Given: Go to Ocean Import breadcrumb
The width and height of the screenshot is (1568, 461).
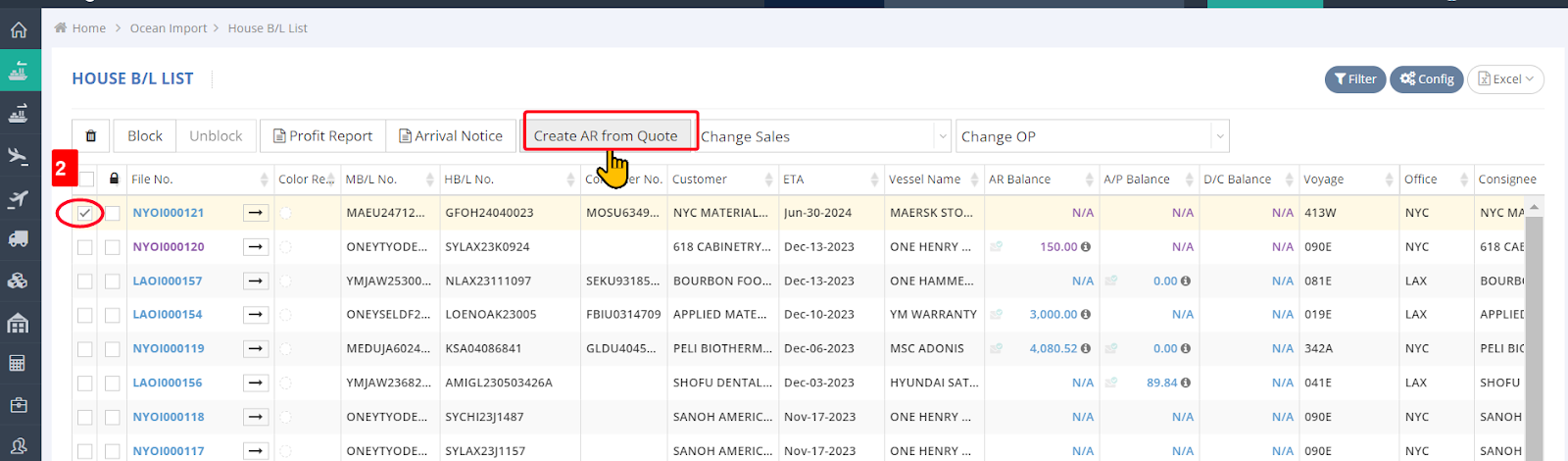Looking at the screenshot, I should 169,28.
